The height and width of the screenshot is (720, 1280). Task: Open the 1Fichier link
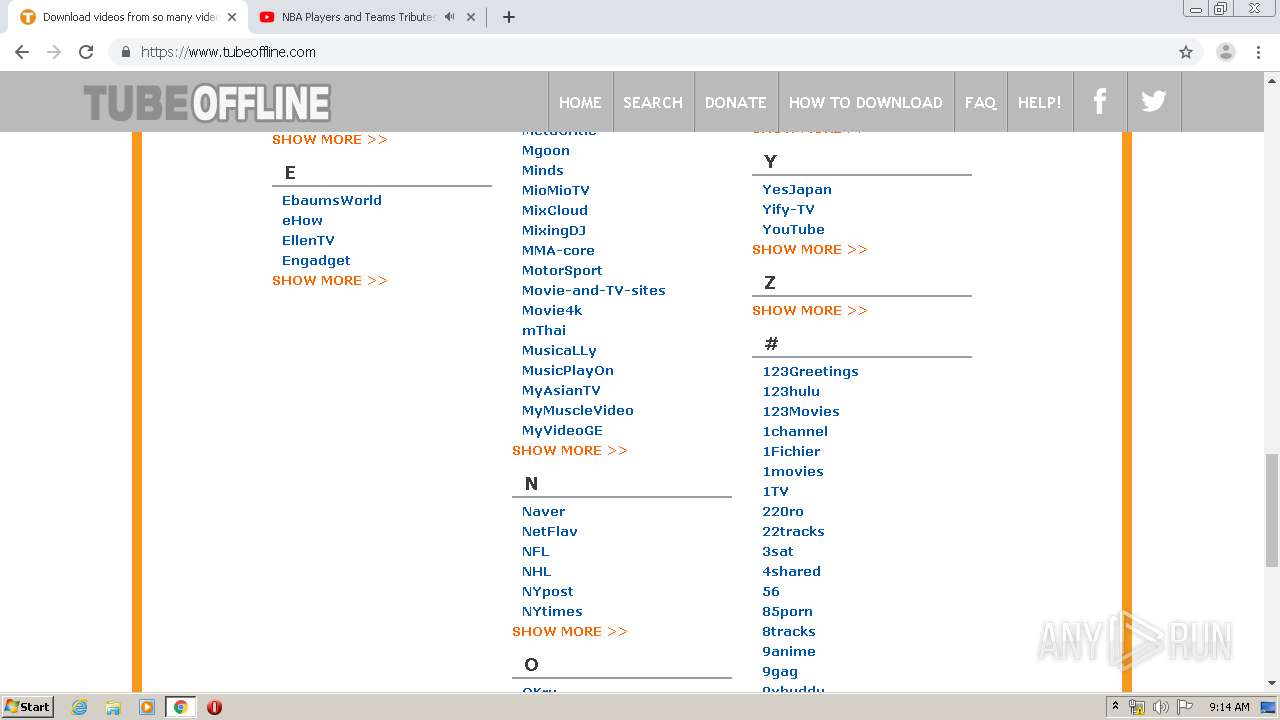point(791,451)
